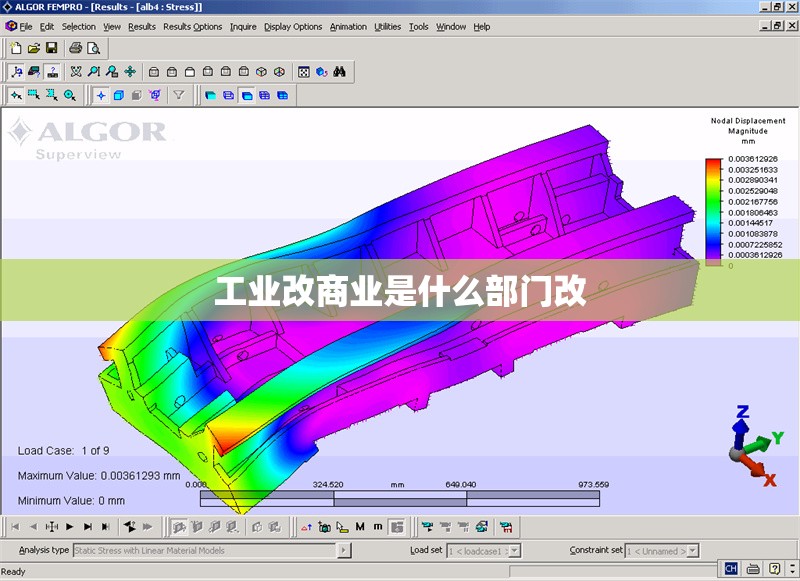Select the binoculars Find tool
This screenshot has width=800, height=581.
tap(340, 71)
